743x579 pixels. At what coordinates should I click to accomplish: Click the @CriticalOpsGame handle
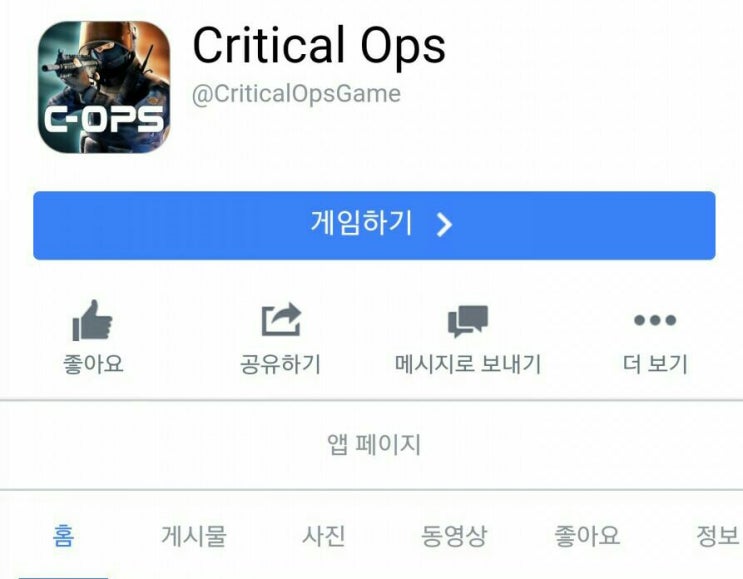296,94
